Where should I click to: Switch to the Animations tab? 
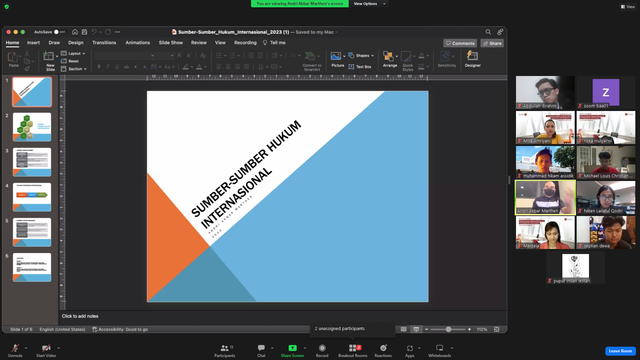point(138,42)
